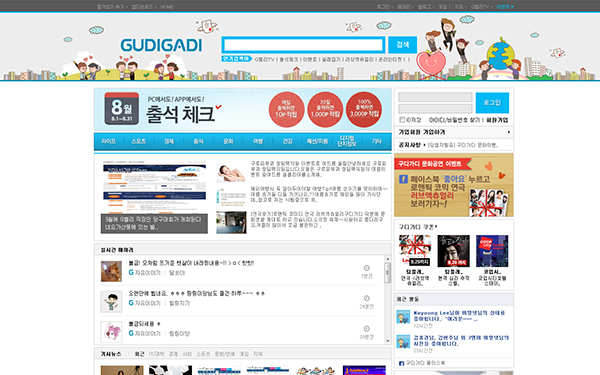Go to the 여행 category
The image size is (600, 375).
click(x=258, y=141)
